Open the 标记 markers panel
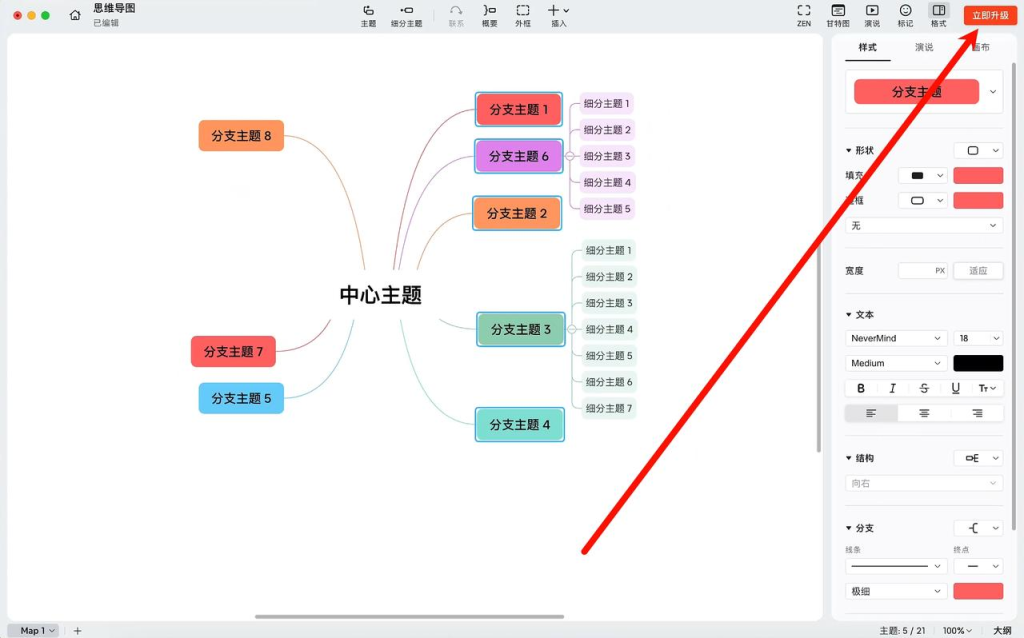 point(905,16)
